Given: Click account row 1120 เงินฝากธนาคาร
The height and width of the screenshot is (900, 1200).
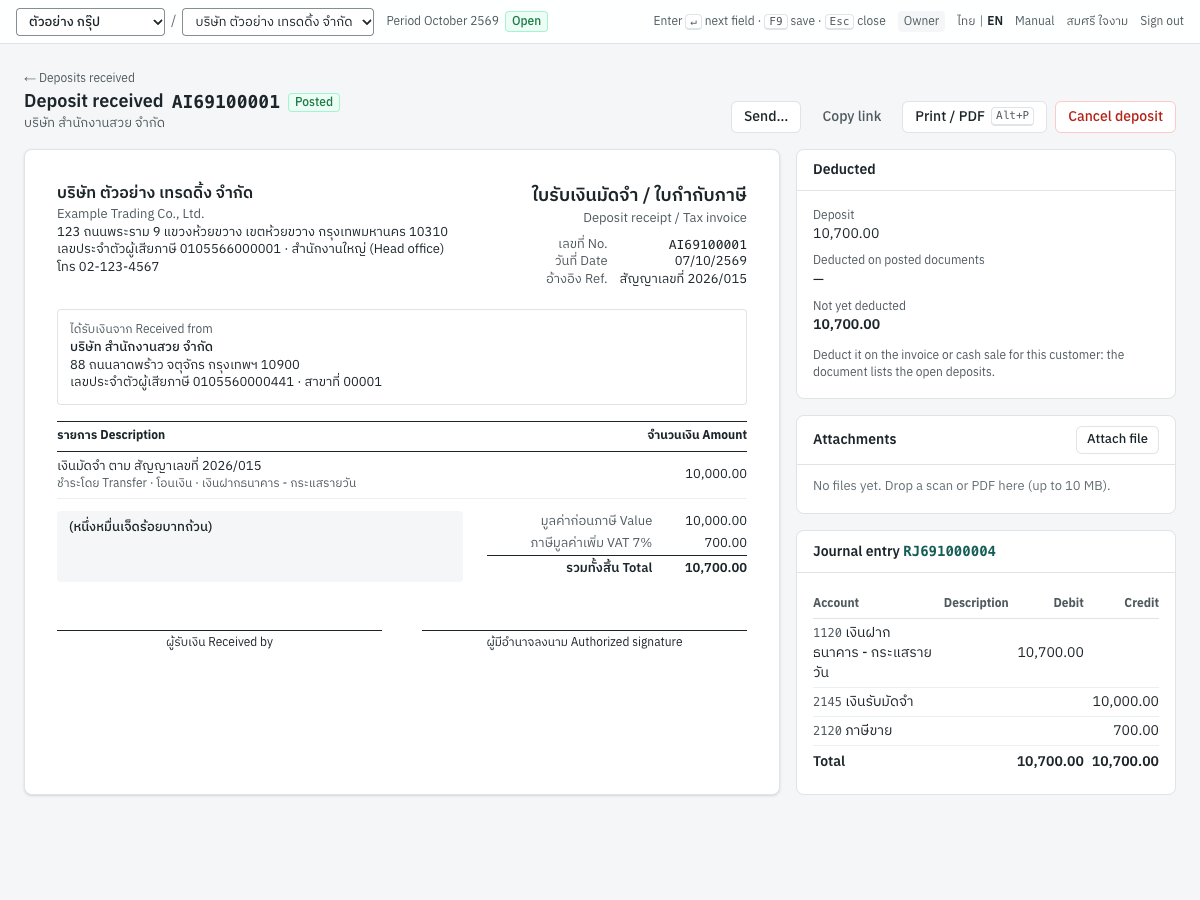Looking at the screenshot, I should 986,653.
